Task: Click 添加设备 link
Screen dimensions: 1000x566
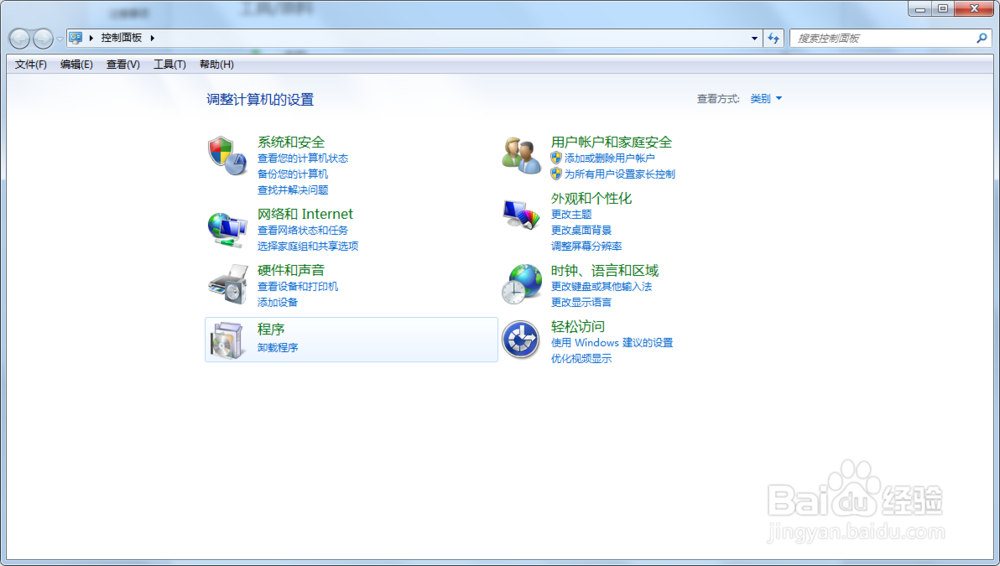Action: (277, 302)
